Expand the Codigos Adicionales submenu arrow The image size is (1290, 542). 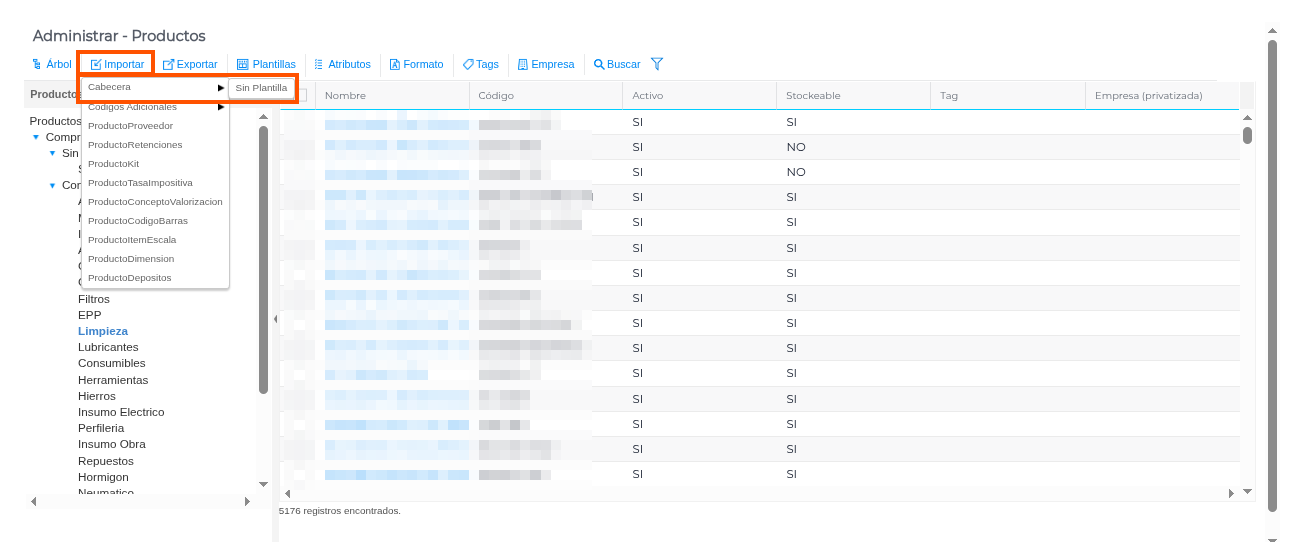[x=221, y=107]
